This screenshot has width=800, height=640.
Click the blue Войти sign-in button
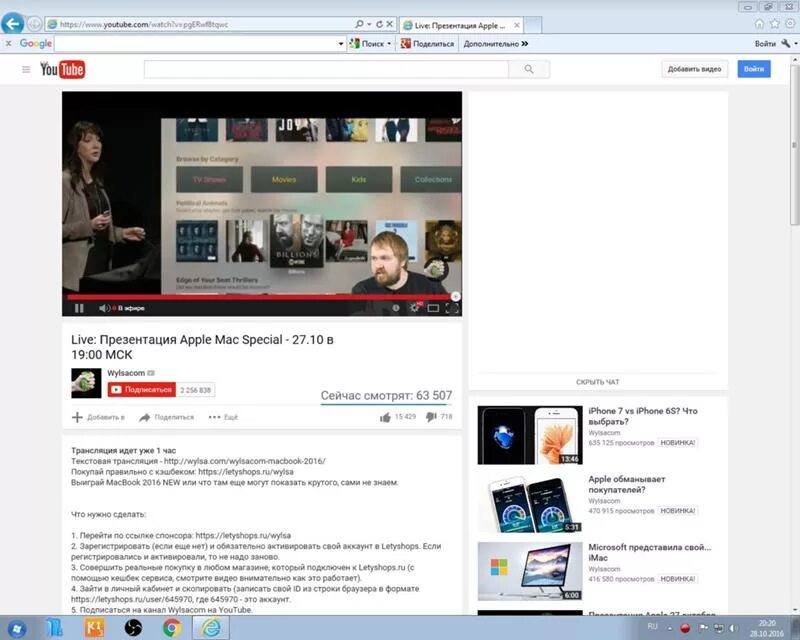[x=754, y=69]
